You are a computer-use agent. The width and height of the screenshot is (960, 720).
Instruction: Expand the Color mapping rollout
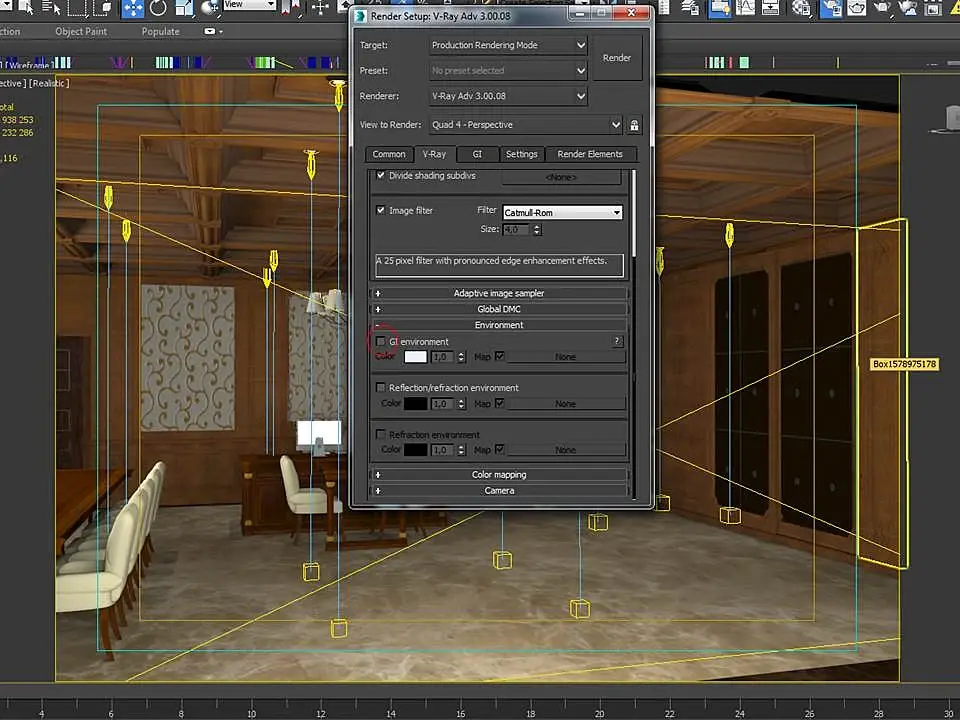pos(499,475)
